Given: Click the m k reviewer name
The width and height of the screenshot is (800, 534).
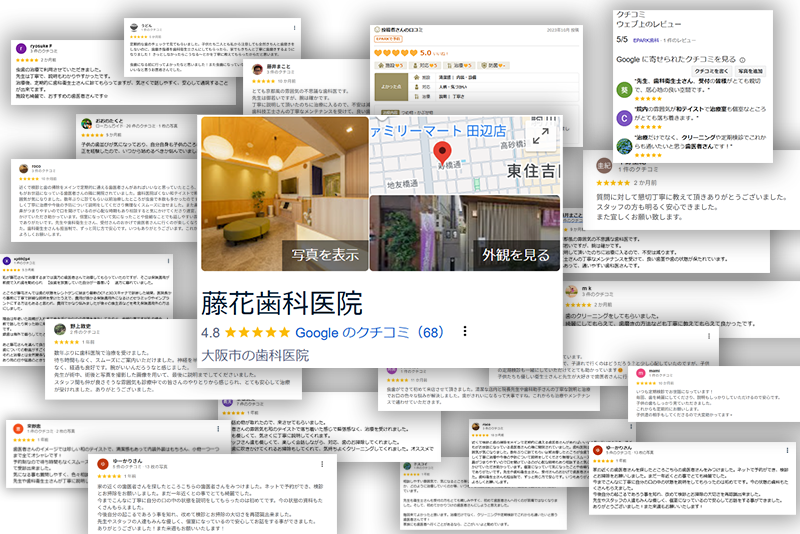Looking at the screenshot, I should coord(587,288).
